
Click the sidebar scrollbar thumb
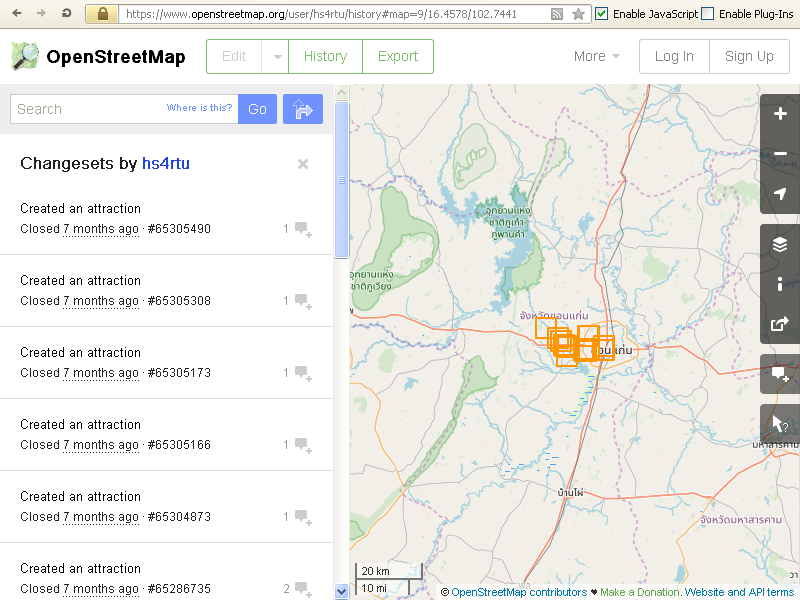341,180
